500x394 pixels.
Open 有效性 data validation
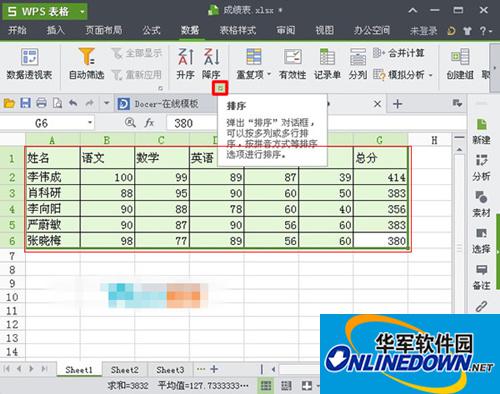point(292,64)
